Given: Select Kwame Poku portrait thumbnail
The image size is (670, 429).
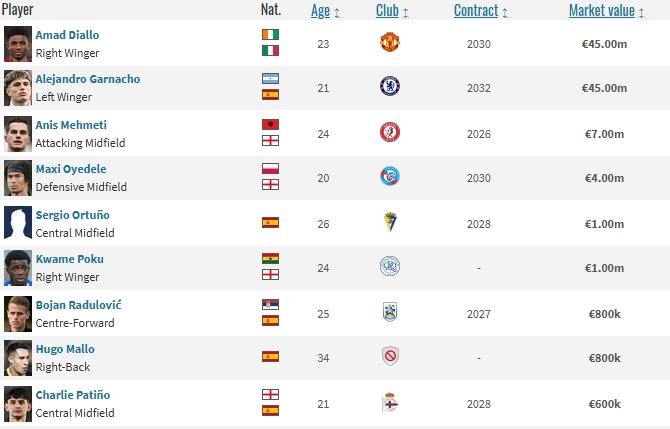Looking at the screenshot, I should 18,268.
